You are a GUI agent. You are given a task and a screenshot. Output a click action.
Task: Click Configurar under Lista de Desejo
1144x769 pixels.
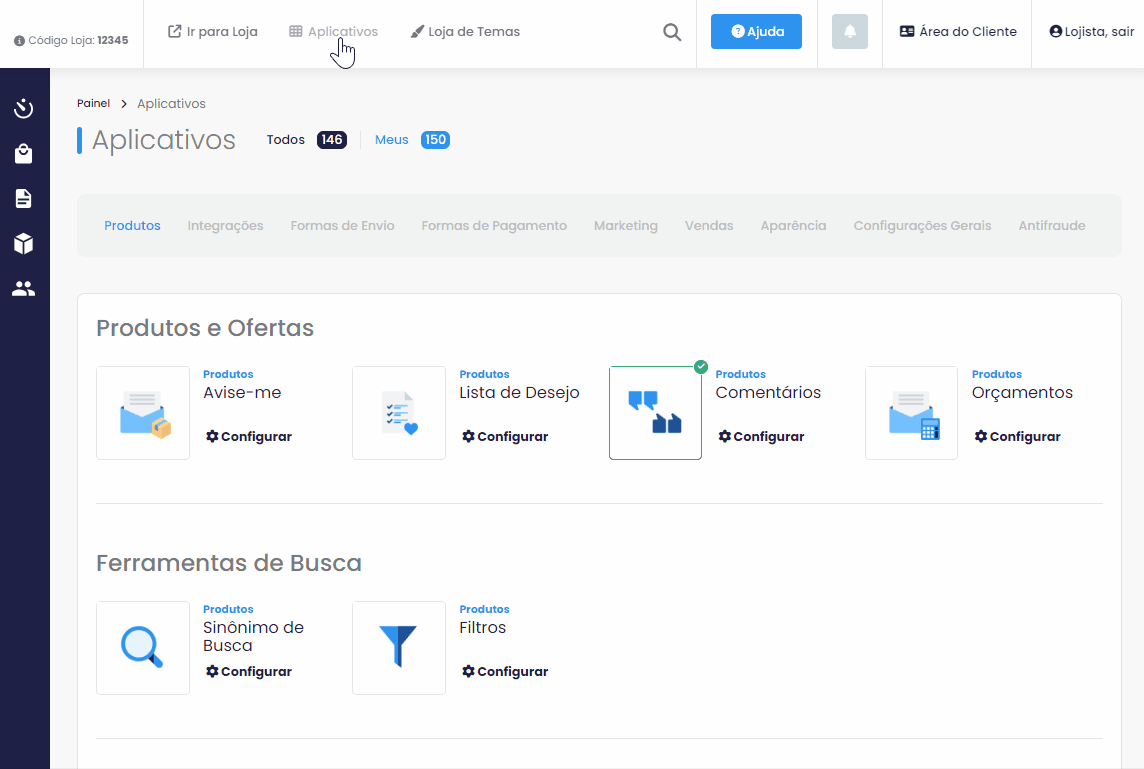[505, 437]
